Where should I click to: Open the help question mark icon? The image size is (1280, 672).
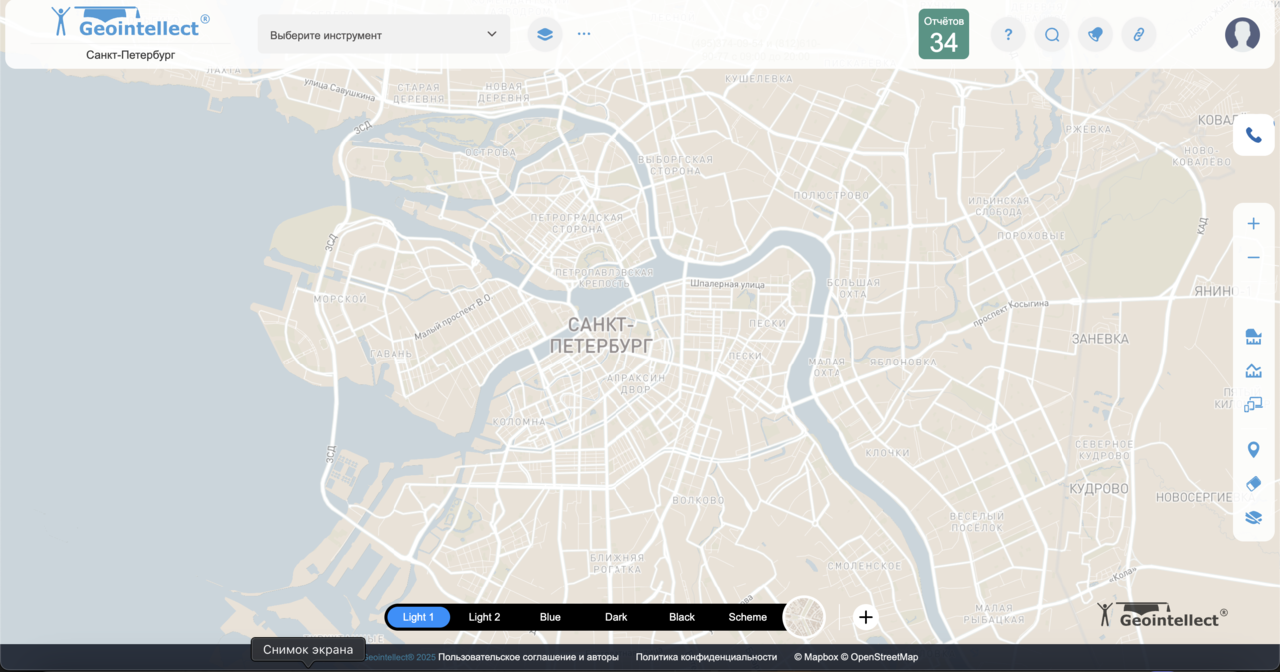click(x=1008, y=35)
